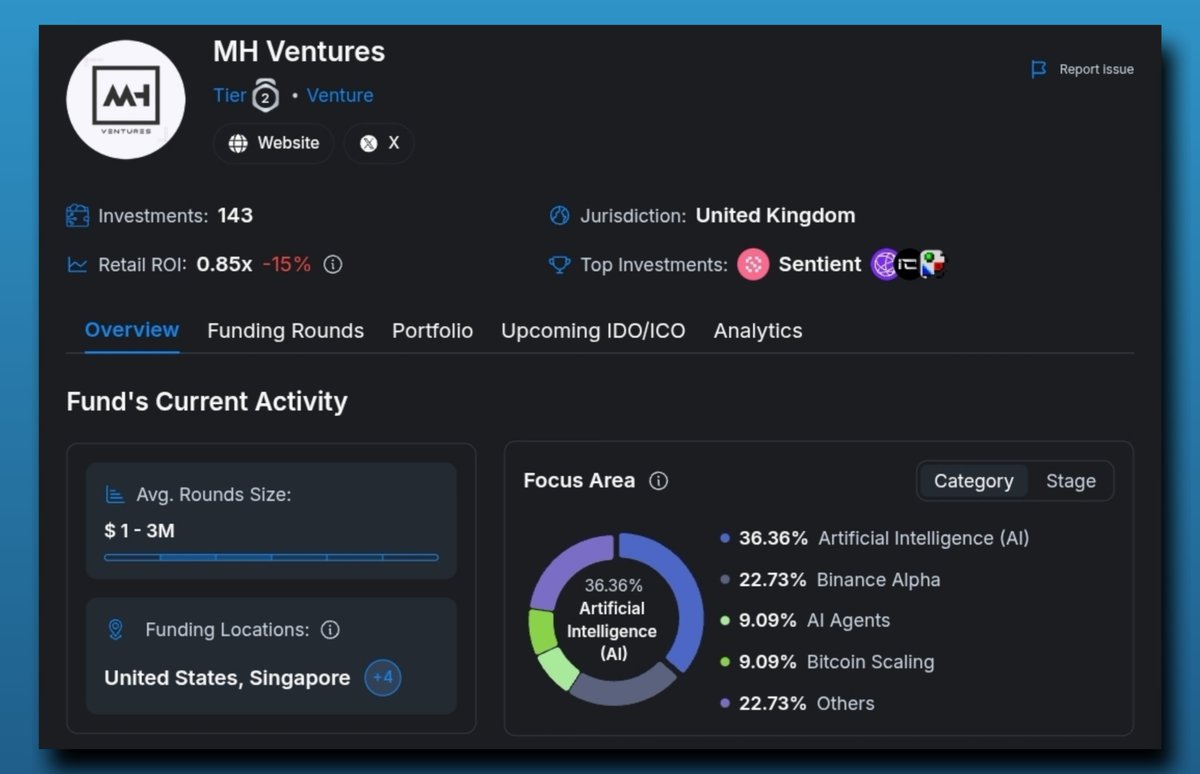Switch Focus Area to Stage

[1071, 481]
